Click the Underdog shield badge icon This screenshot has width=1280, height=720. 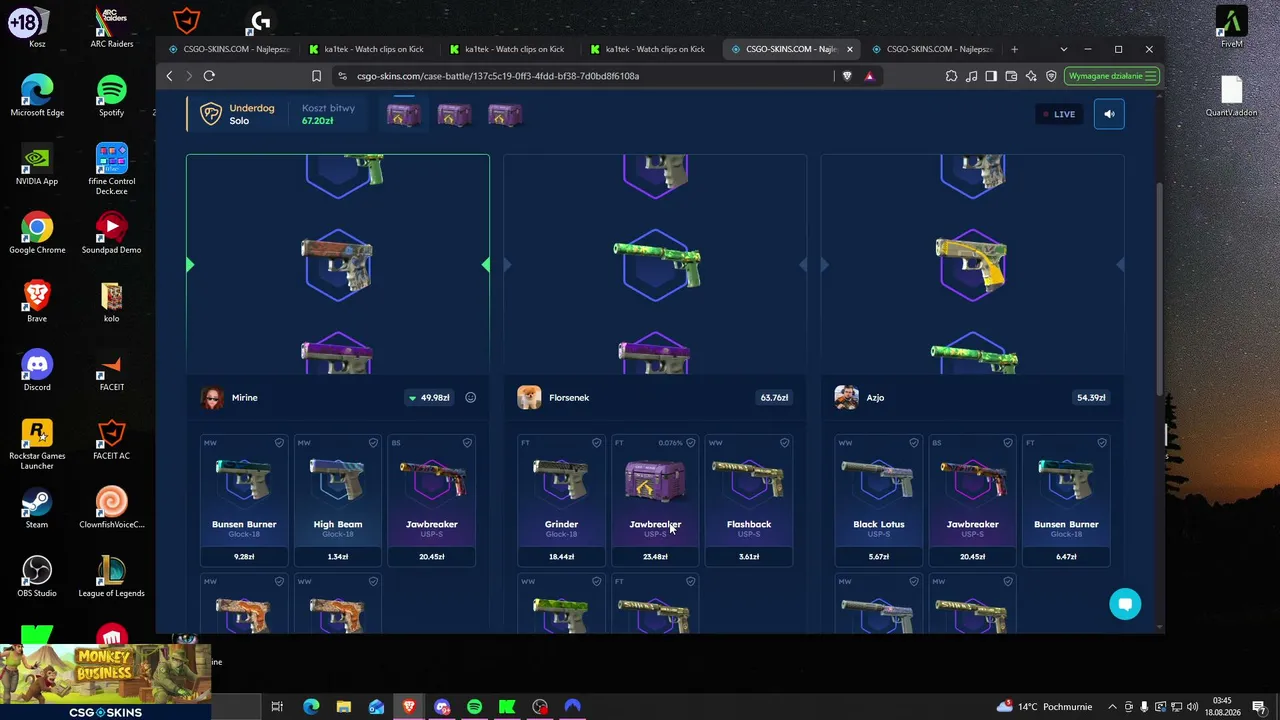point(211,114)
